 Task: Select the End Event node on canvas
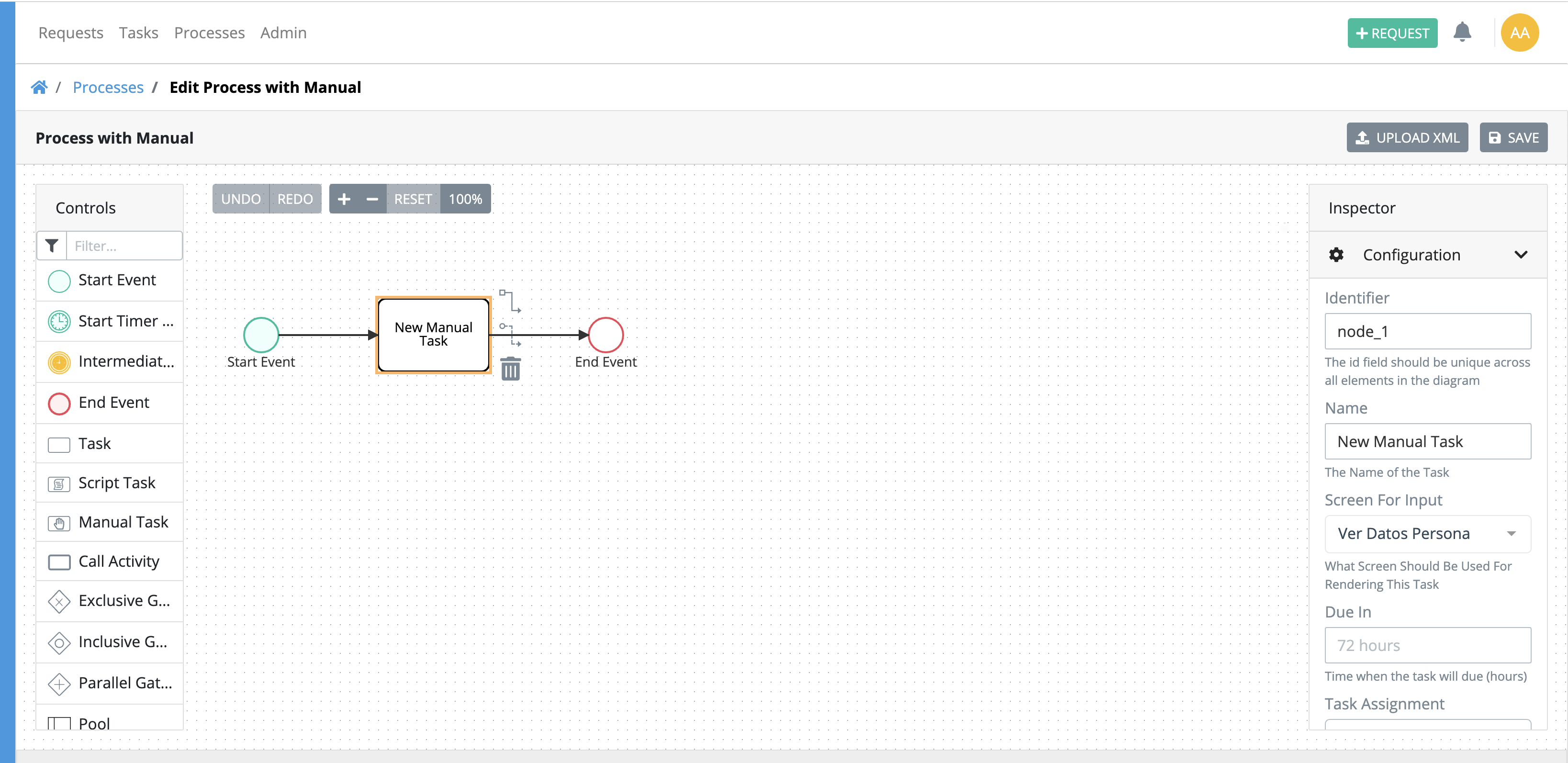point(605,335)
